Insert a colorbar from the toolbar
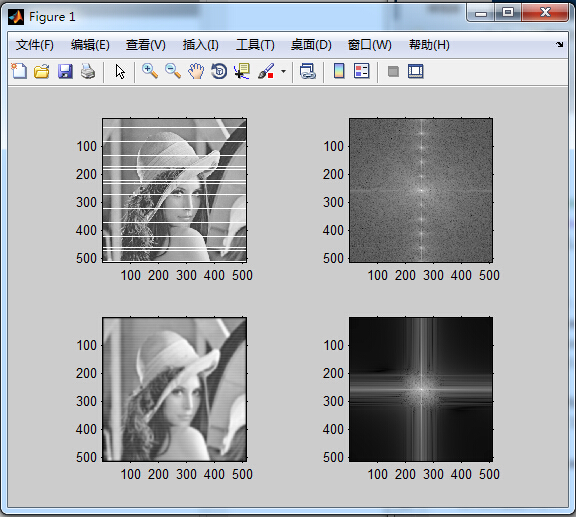The height and width of the screenshot is (517, 576). (x=339, y=71)
